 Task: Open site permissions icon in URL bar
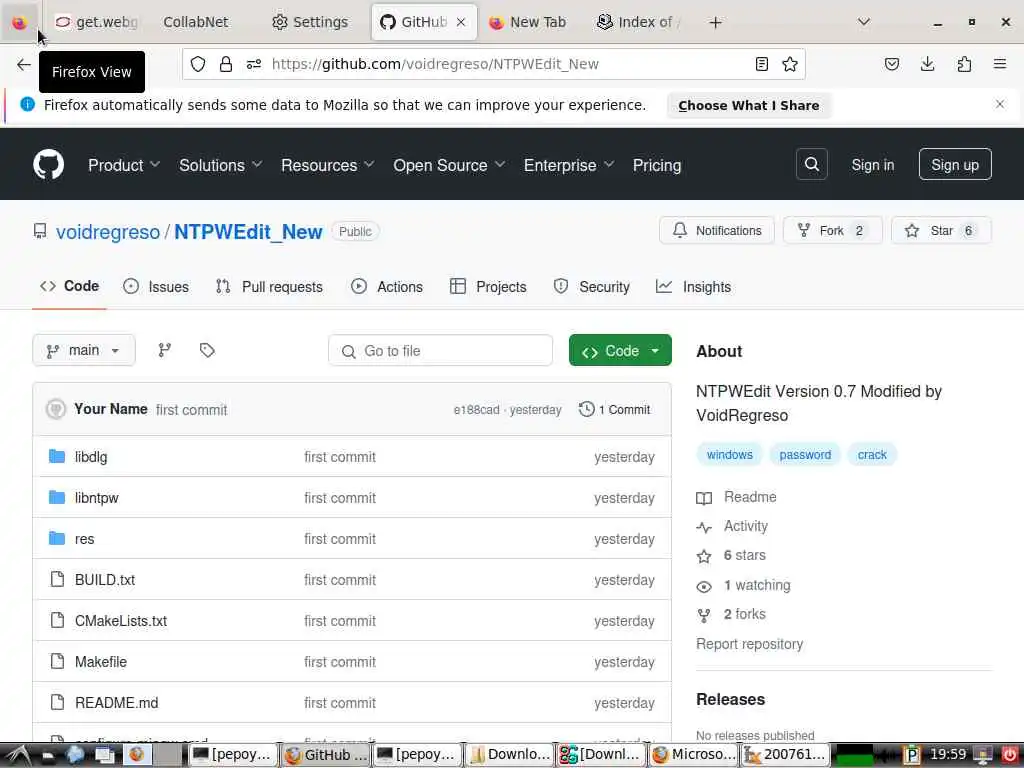[254, 64]
